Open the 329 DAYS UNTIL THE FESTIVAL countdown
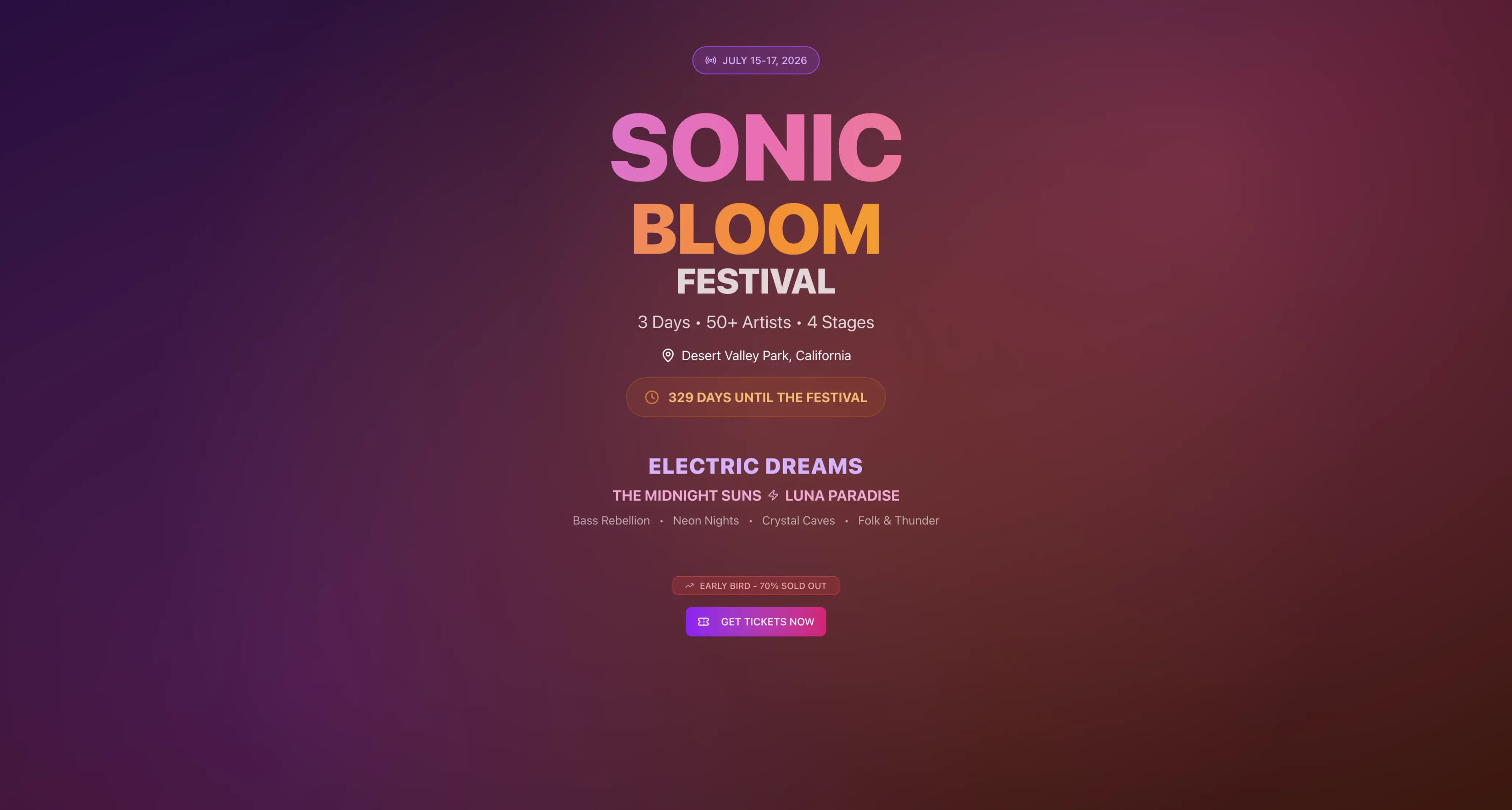 click(x=756, y=397)
